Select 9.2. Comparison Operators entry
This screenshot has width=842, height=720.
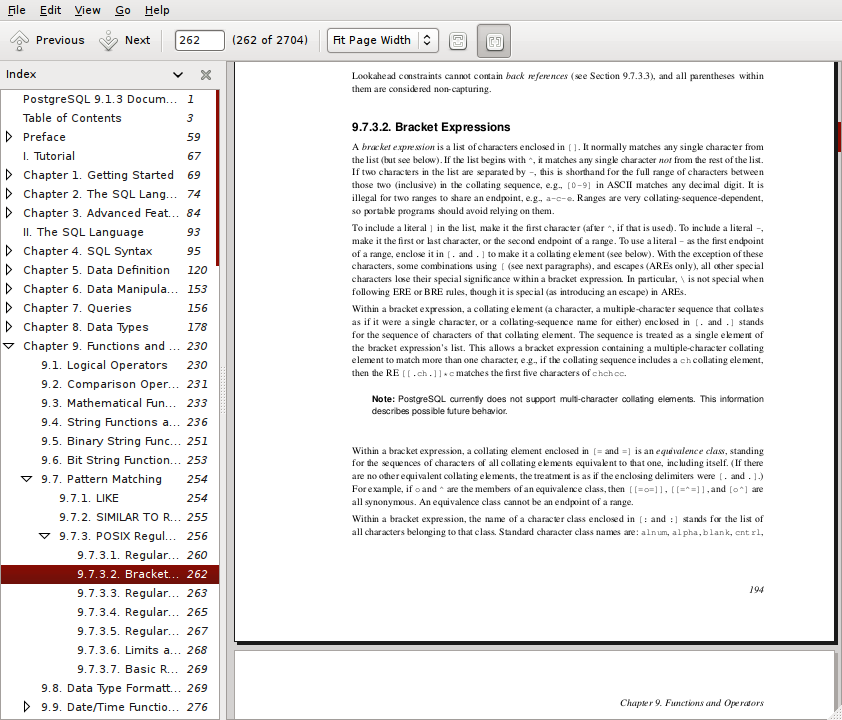point(110,384)
